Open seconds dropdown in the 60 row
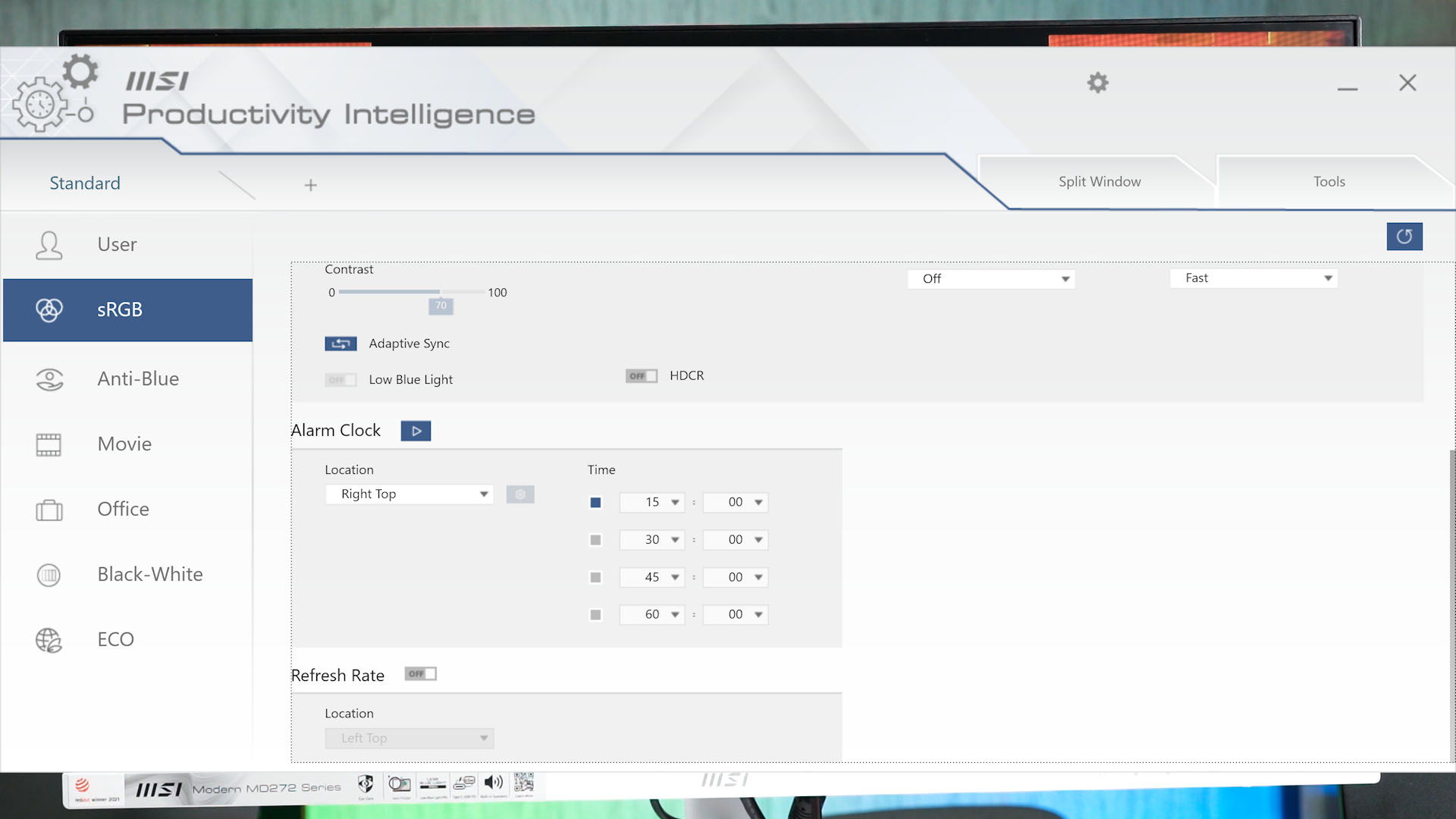The image size is (1456, 819). 736,614
